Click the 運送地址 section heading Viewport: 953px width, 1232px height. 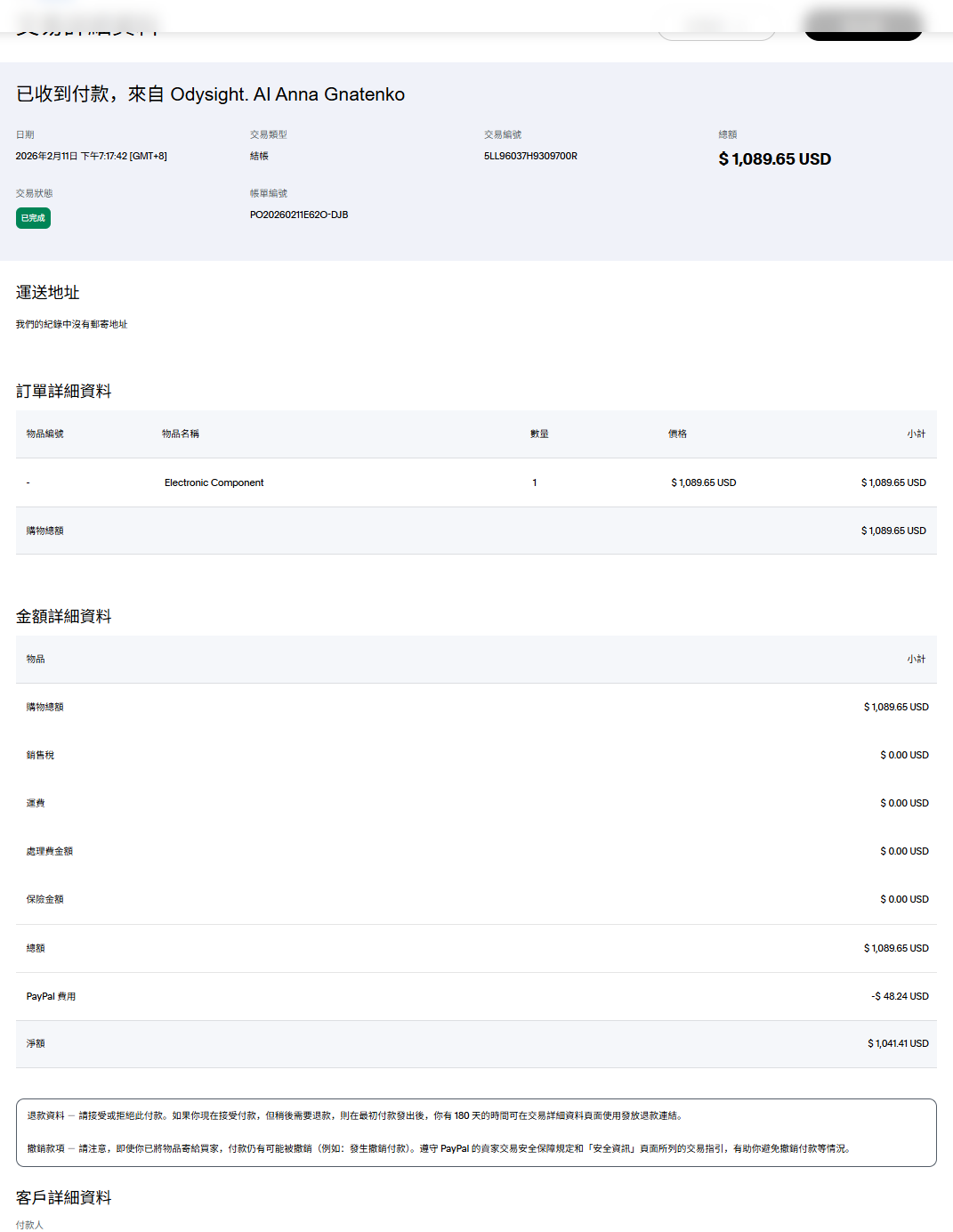[48, 293]
